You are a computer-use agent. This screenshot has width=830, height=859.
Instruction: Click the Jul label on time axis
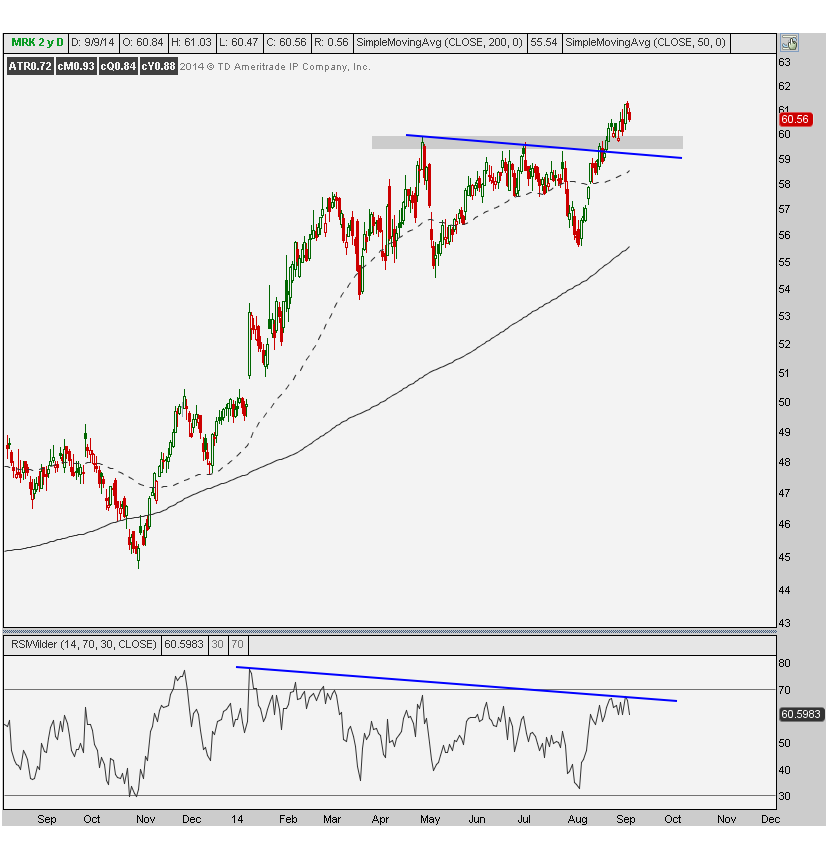[524, 819]
